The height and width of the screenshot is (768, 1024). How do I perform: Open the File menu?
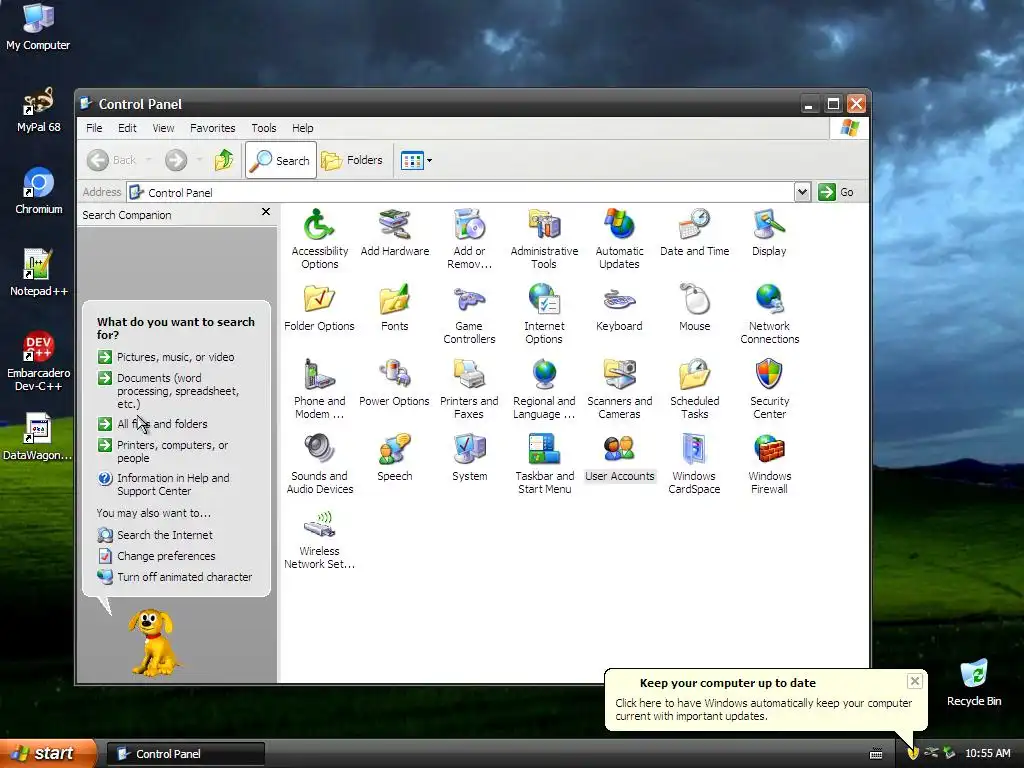click(94, 128)
